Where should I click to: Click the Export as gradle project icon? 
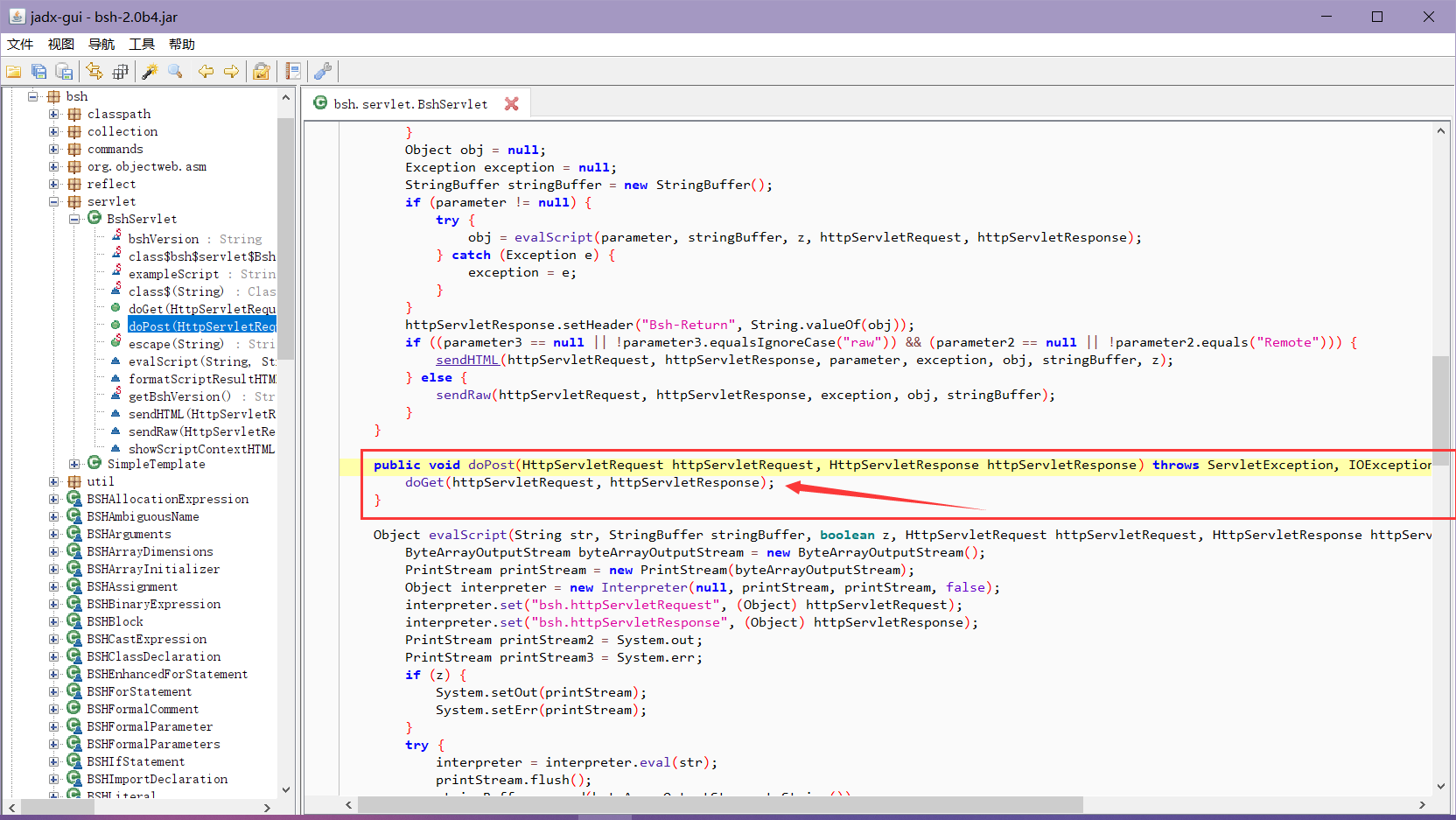click(64, 72)
